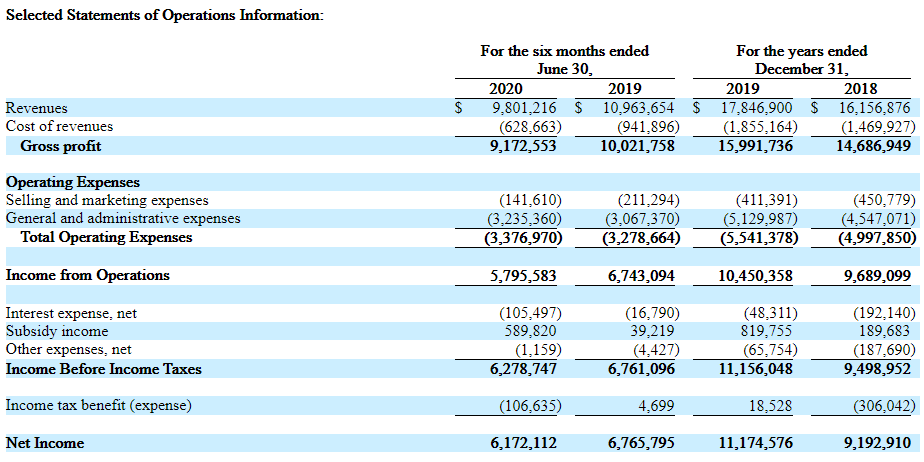924x462 pixels.
Task: Select the Revenues row label
Action: (36, 107)
